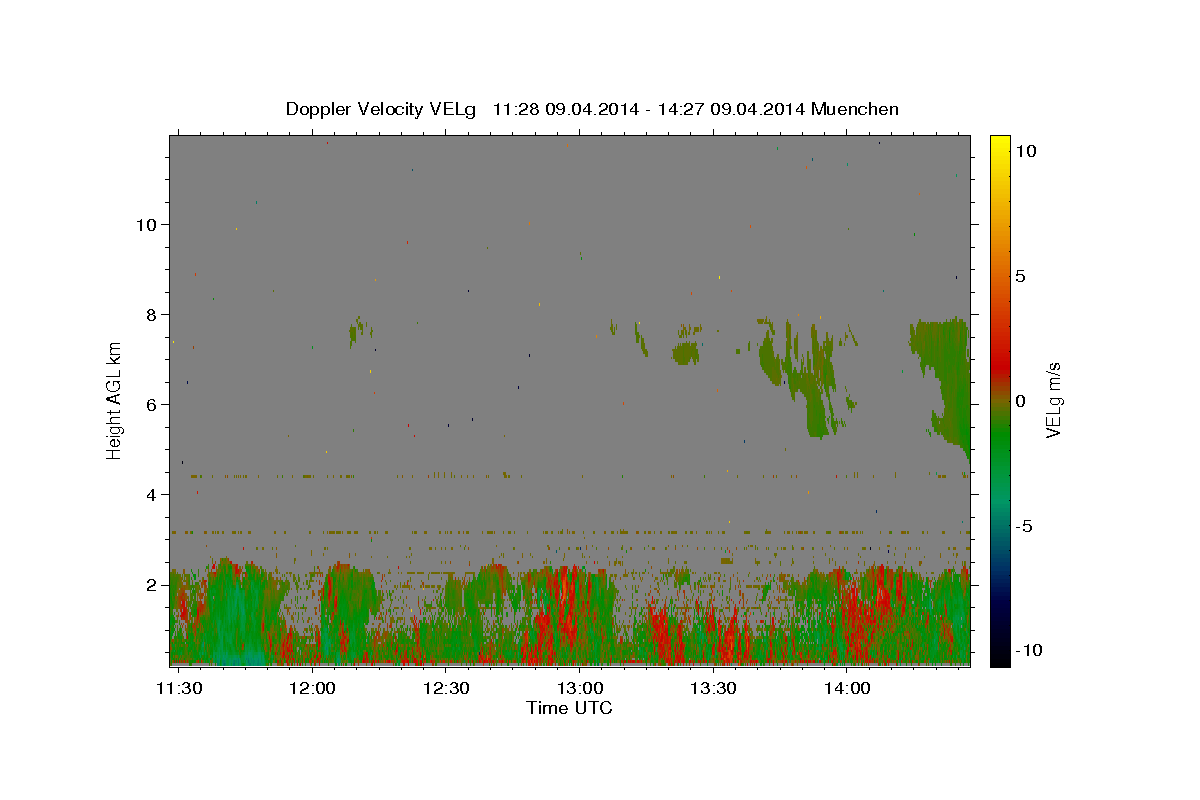Click the yellow top of the colorbar
The height and width of the screenshot is (800, 1200).
999,145
